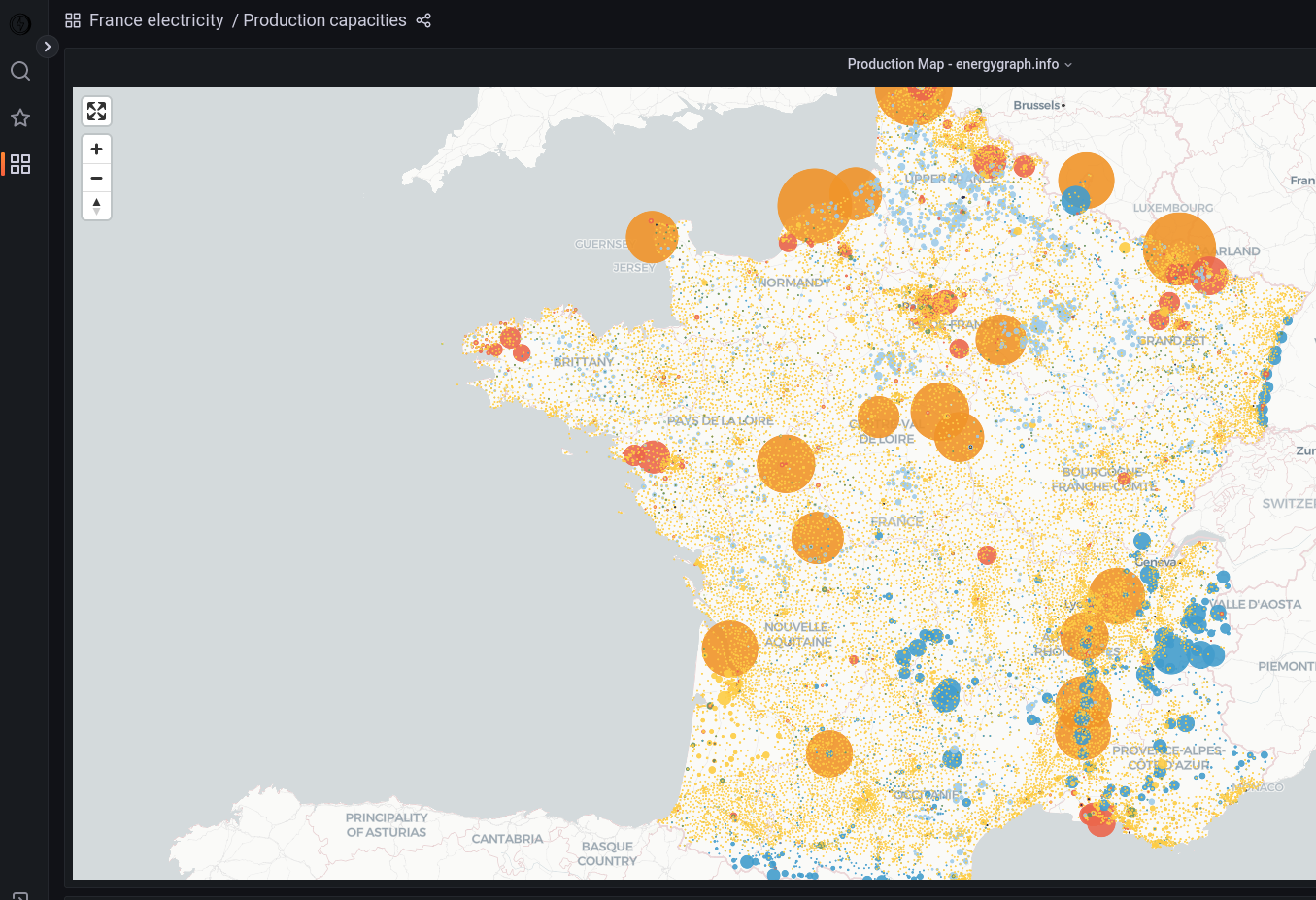Click the share dashboard icon
1316x900 pixels.
point(423,20)
